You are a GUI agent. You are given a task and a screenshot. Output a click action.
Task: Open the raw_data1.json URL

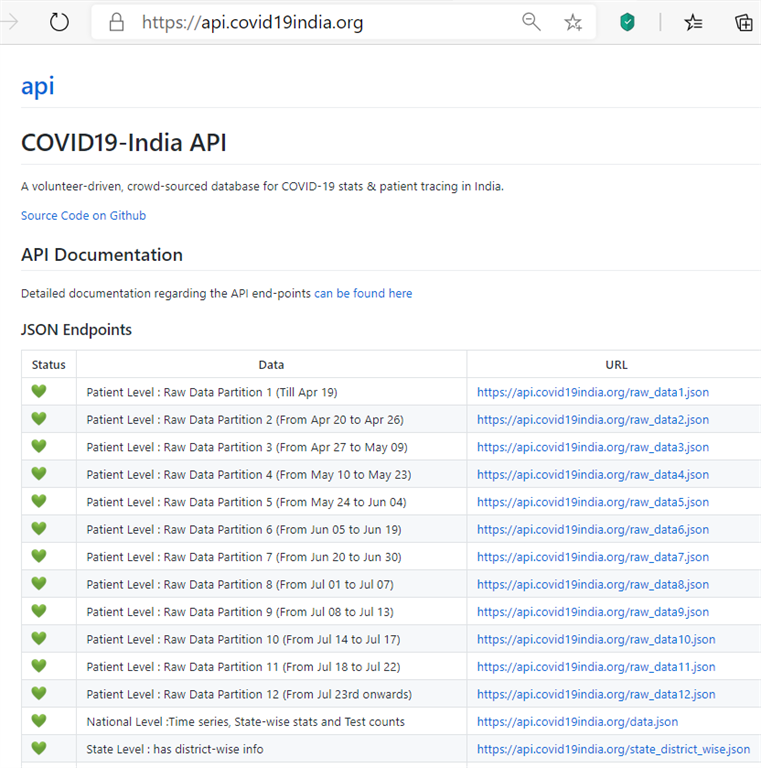pos(593,392)
